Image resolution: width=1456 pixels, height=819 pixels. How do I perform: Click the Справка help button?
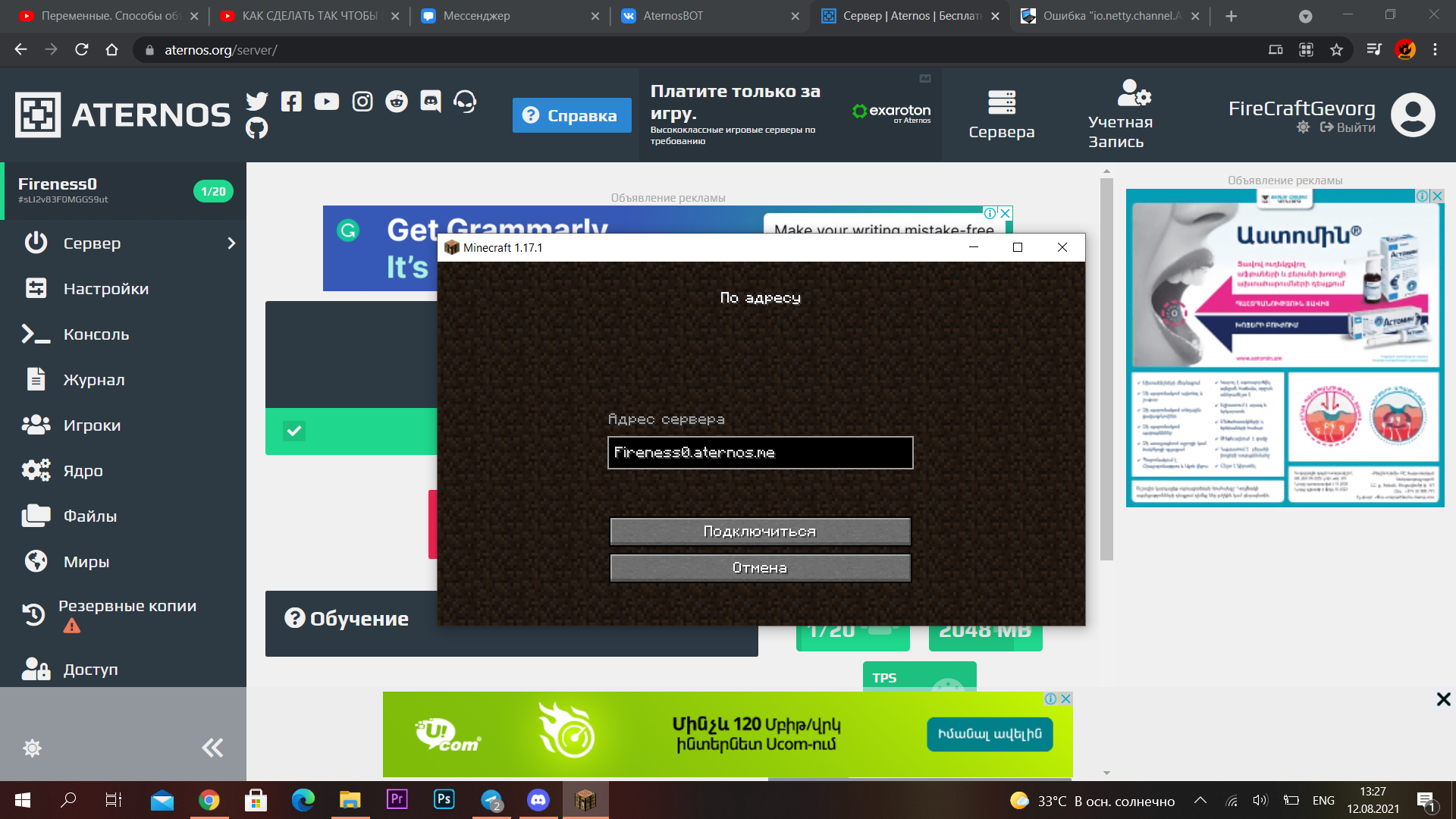572,115
